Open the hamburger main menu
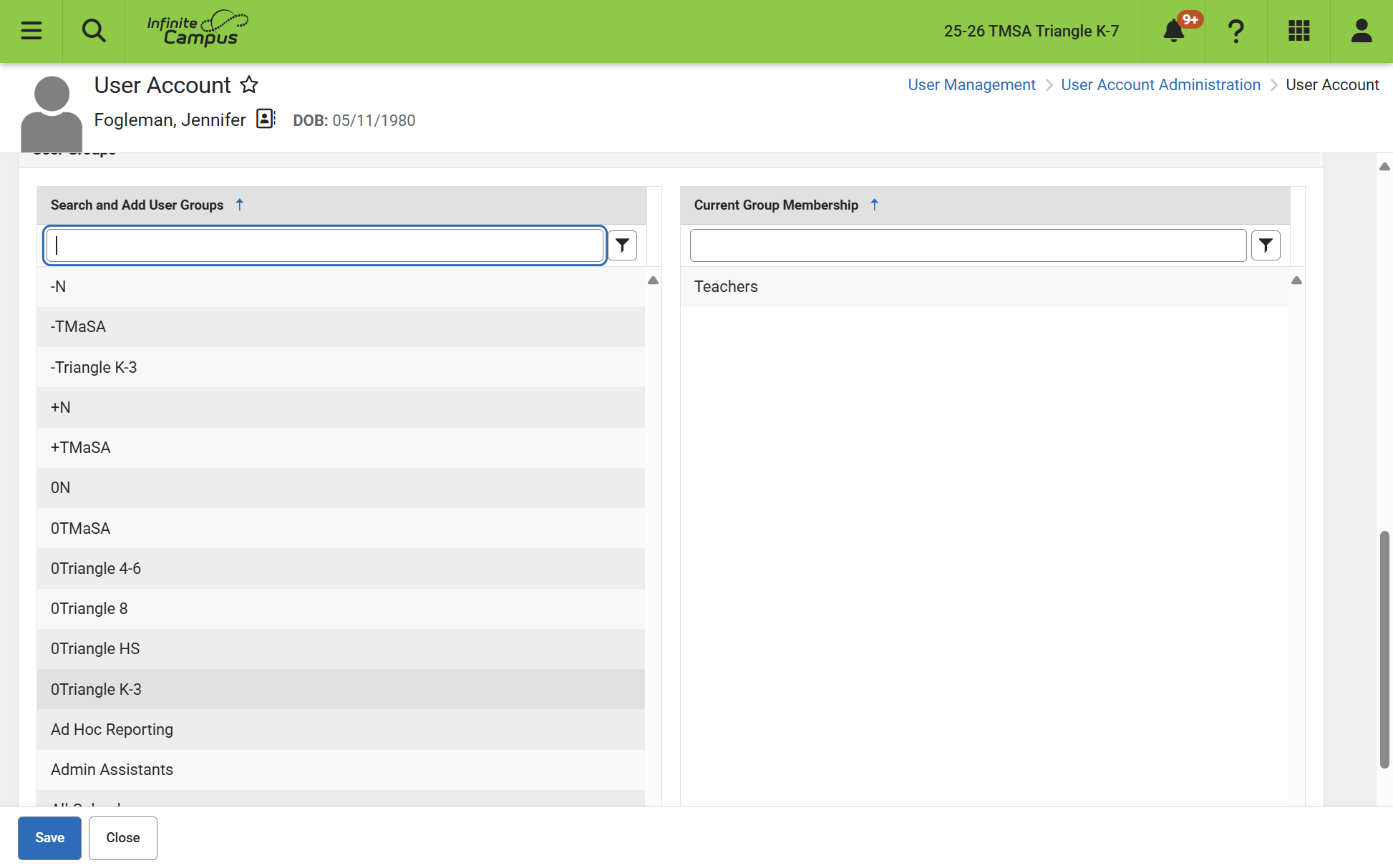Screen dimensions: 1393x868 31,31
